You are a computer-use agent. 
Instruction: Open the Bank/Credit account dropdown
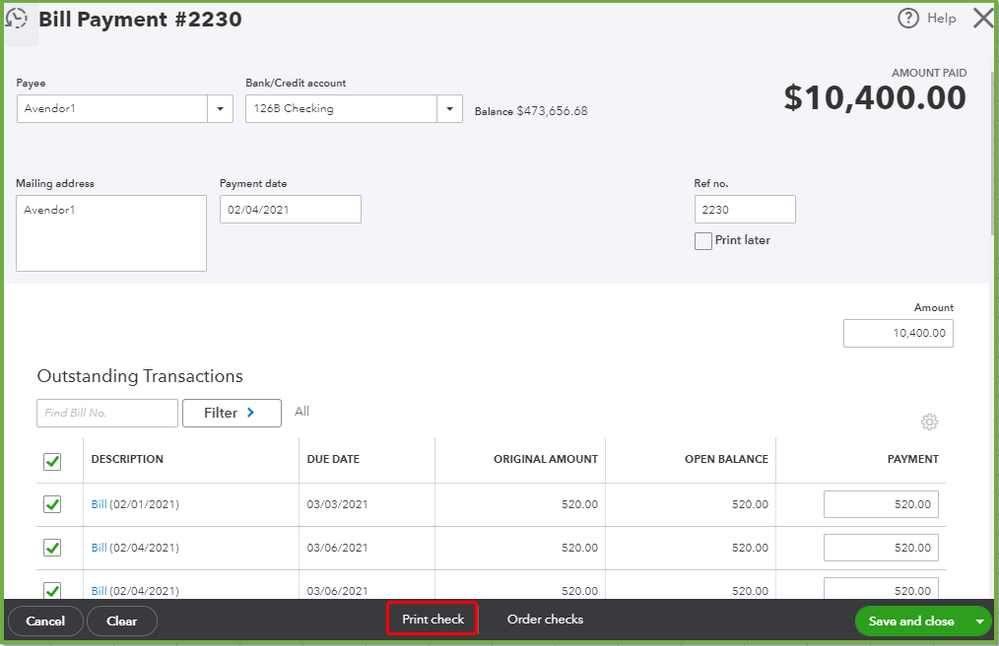point(449,110)
